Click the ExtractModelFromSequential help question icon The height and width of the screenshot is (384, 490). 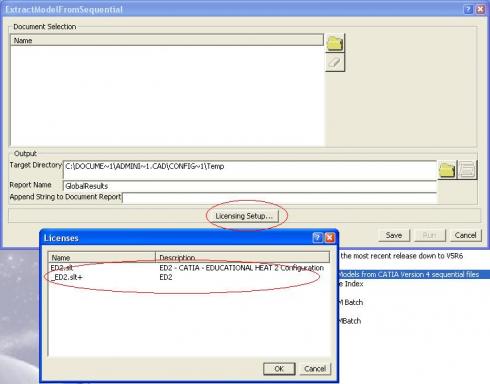(x=468, y=9)
